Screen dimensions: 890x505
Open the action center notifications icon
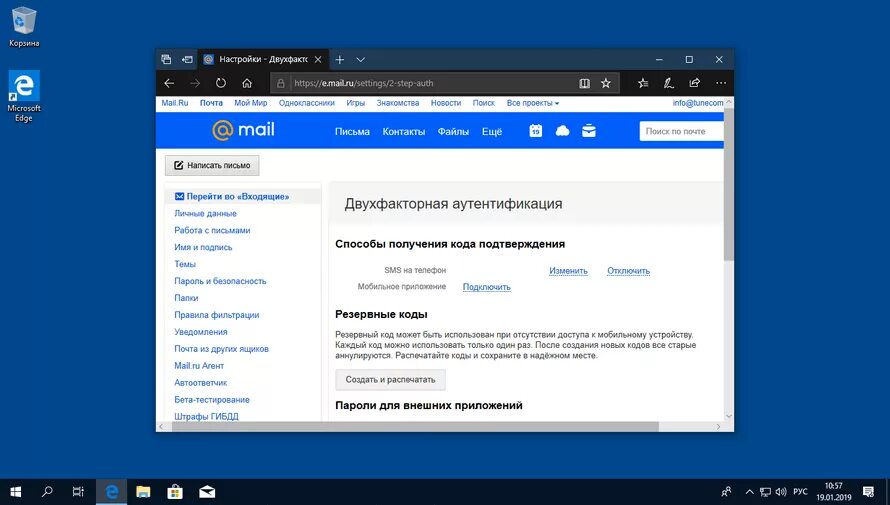[868, 492]
